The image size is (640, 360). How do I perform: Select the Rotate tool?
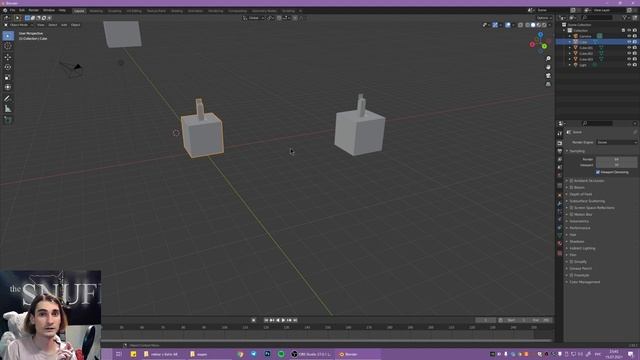tap(8, 67)
